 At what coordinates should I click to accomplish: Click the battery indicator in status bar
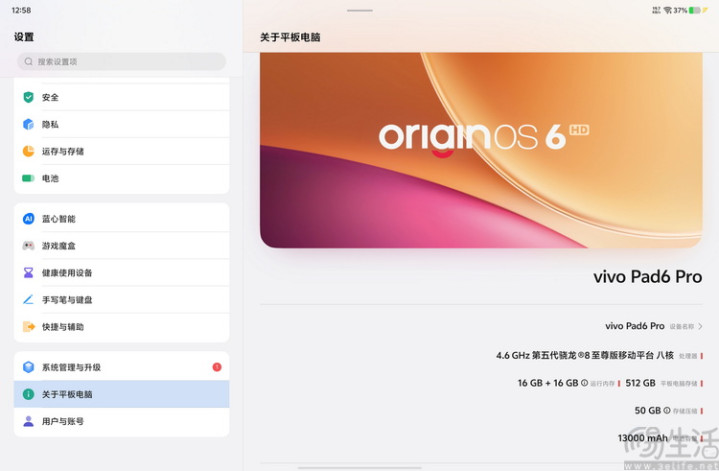coord(694,10)
